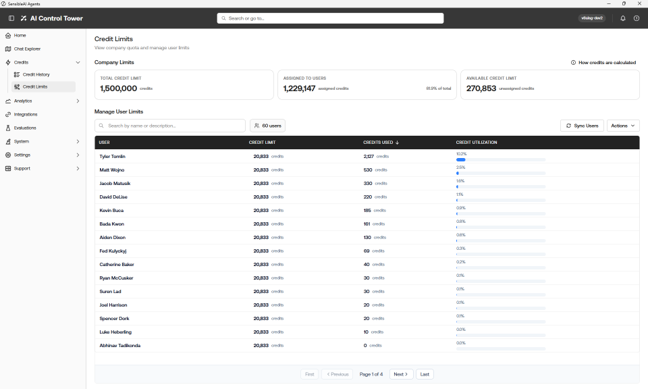
Task: Expand the Support section chevron
Action: coord(78,169)
